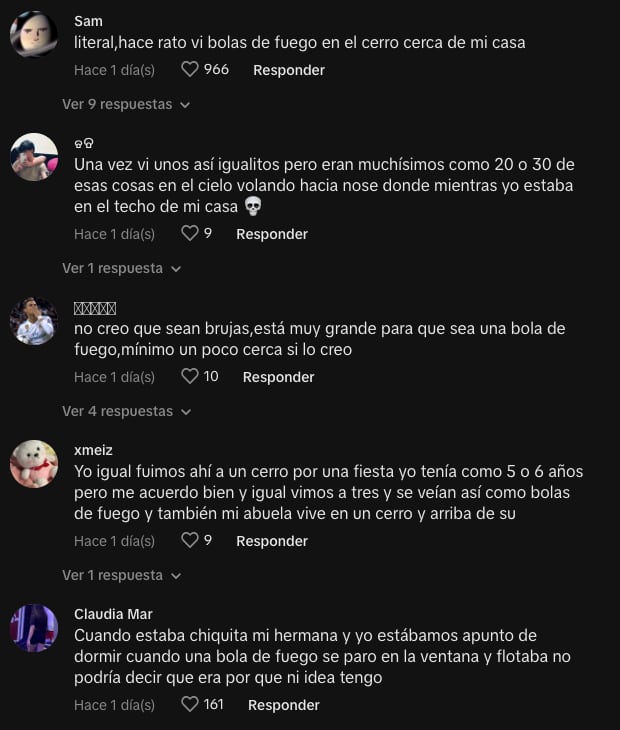Heart xmeiz's comment about the cerro
Image resolution: width=620 pixels, height=730 pixels.
click(189, 540)
